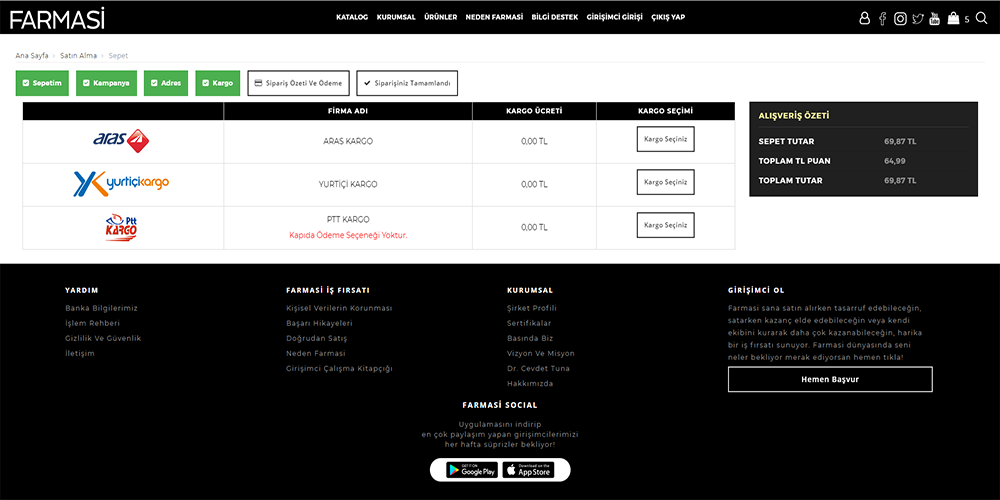Open Vizyon Ve Misyon link

[x=541, y=353]
